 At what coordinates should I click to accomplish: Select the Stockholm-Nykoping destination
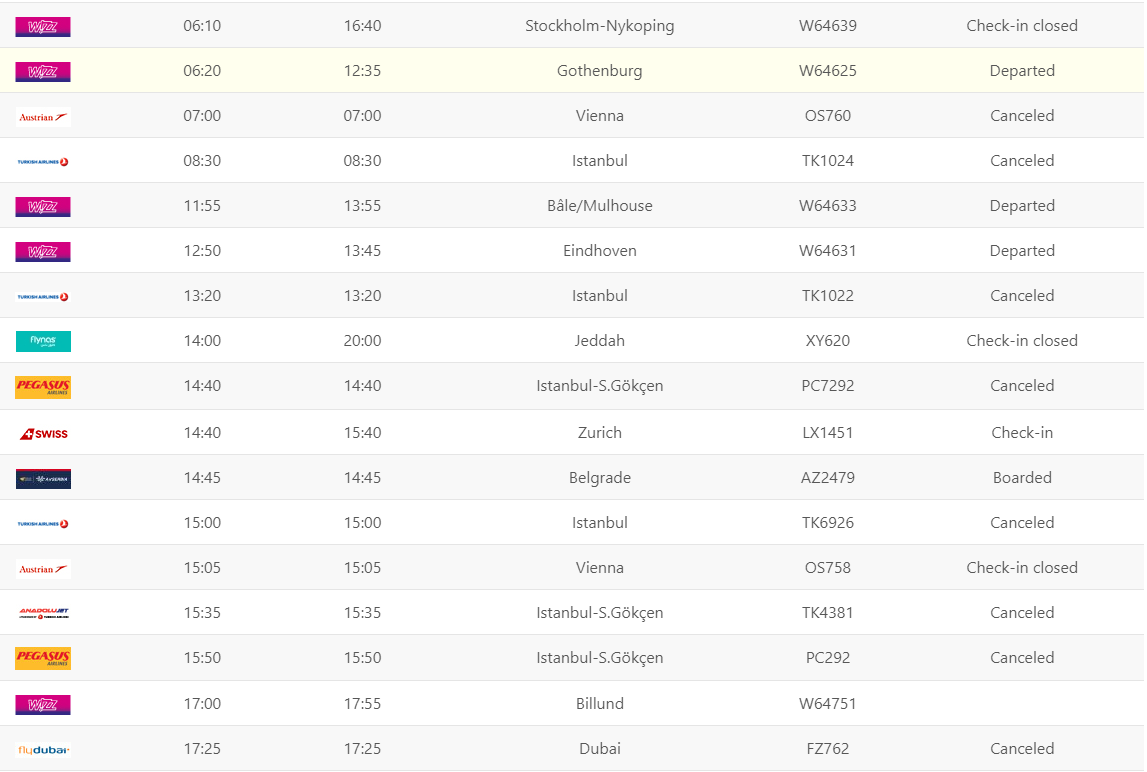(x=599, y=26)
